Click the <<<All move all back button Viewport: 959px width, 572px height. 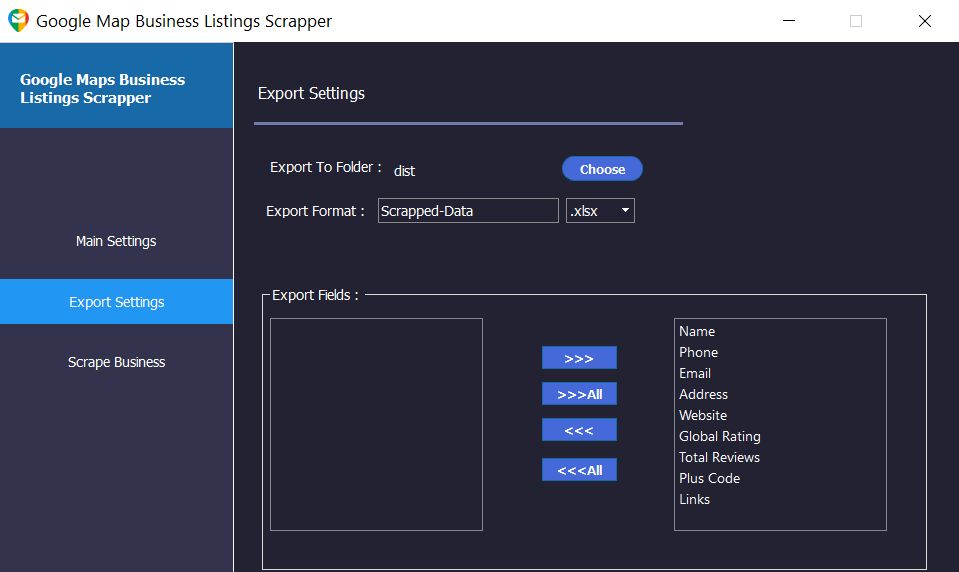[579, 470]
